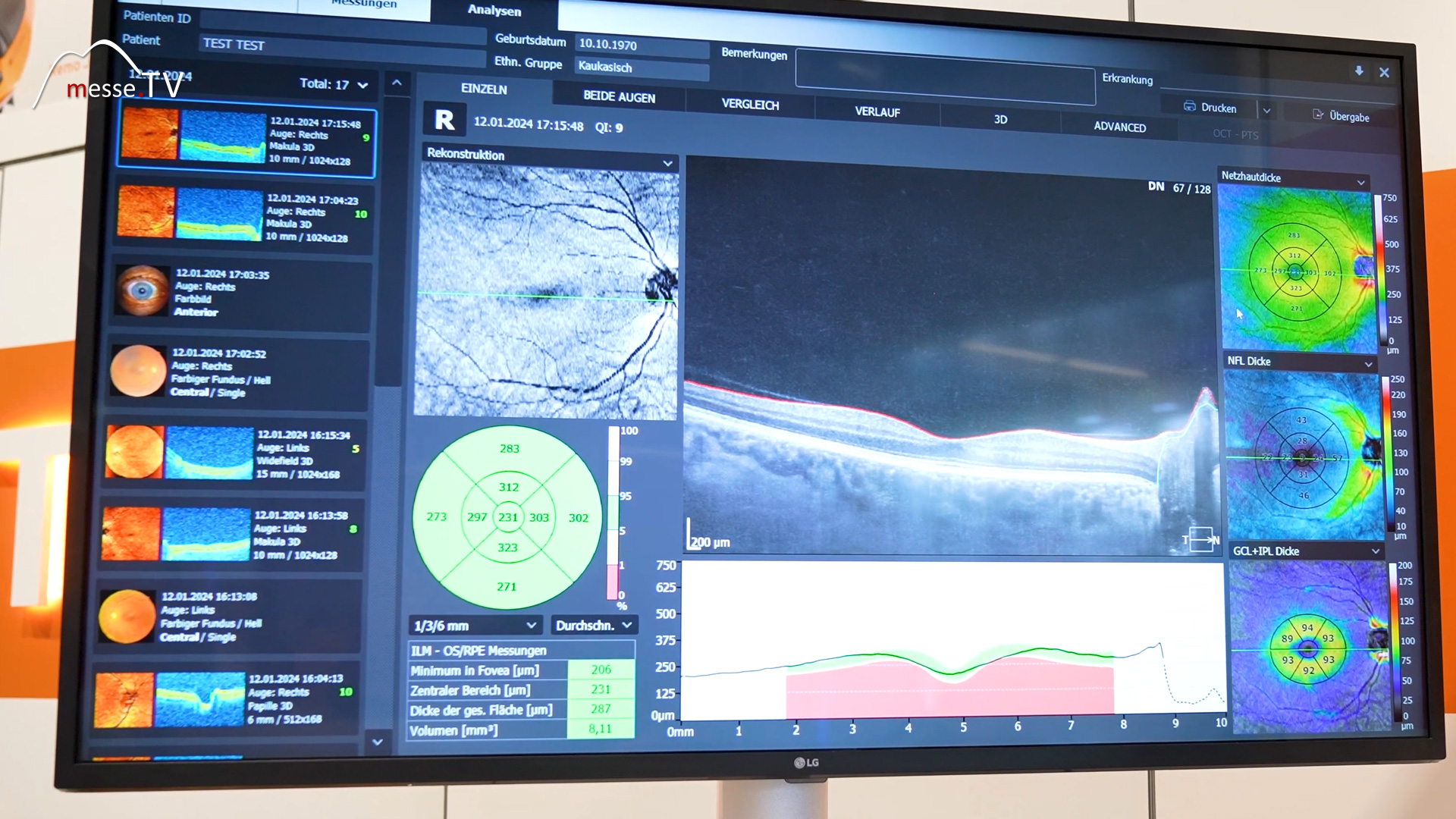This screenshot has width=1456, height=819.
Task: Open the VERGLEICH tab
Action: 750,104
